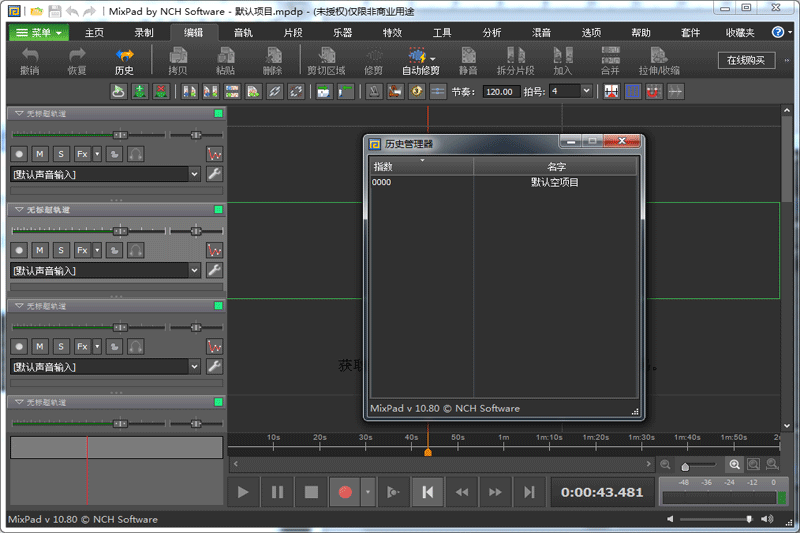The width and height of the screenshot is (800, 533).
Task: Arm record on the first track
Action: pos(19,154)
